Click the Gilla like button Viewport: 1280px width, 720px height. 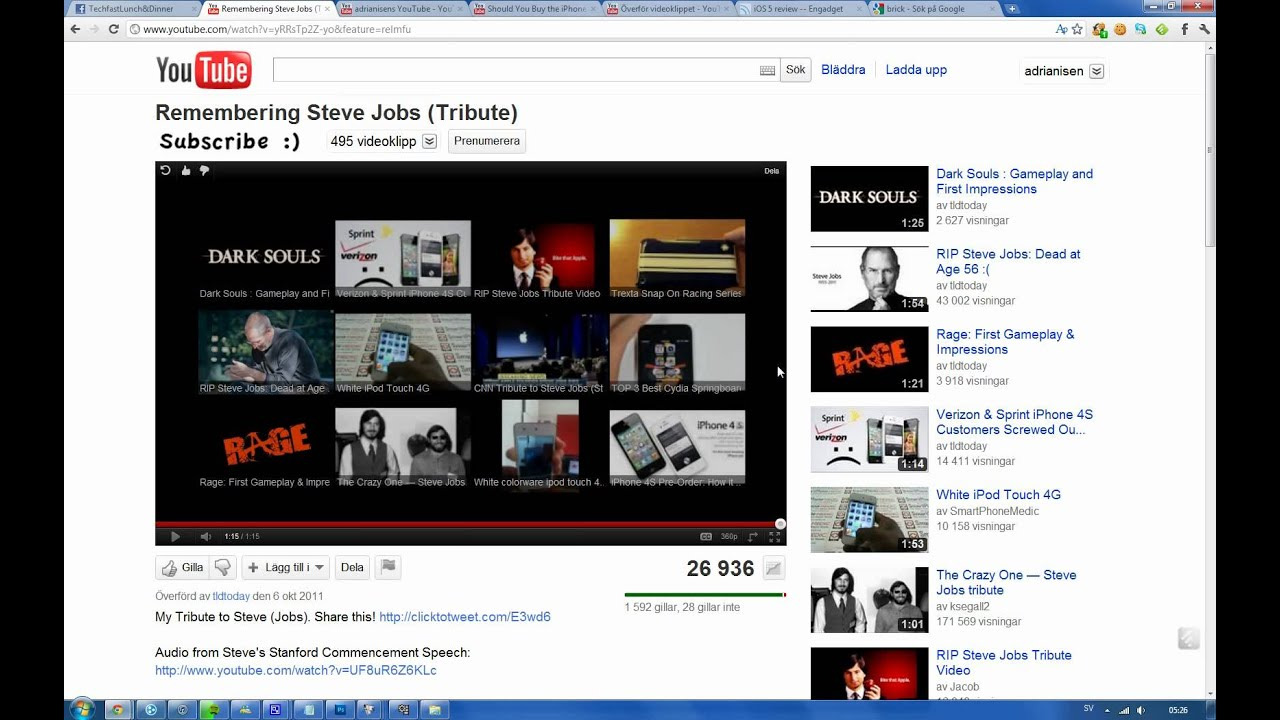181,568
